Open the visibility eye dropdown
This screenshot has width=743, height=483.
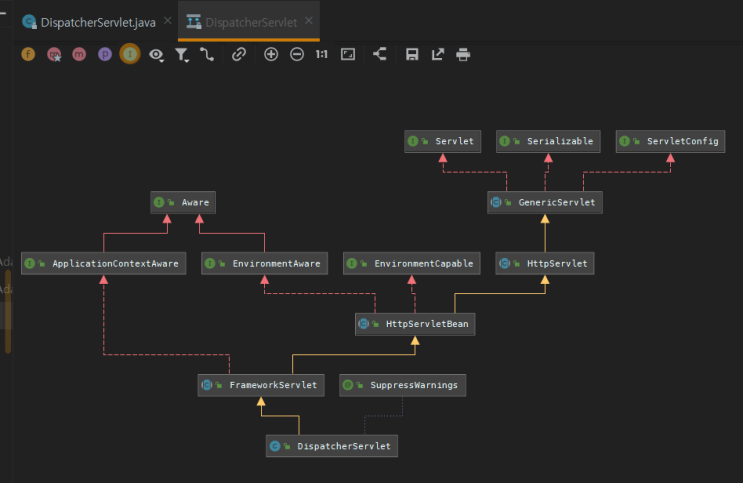[157, 55]
